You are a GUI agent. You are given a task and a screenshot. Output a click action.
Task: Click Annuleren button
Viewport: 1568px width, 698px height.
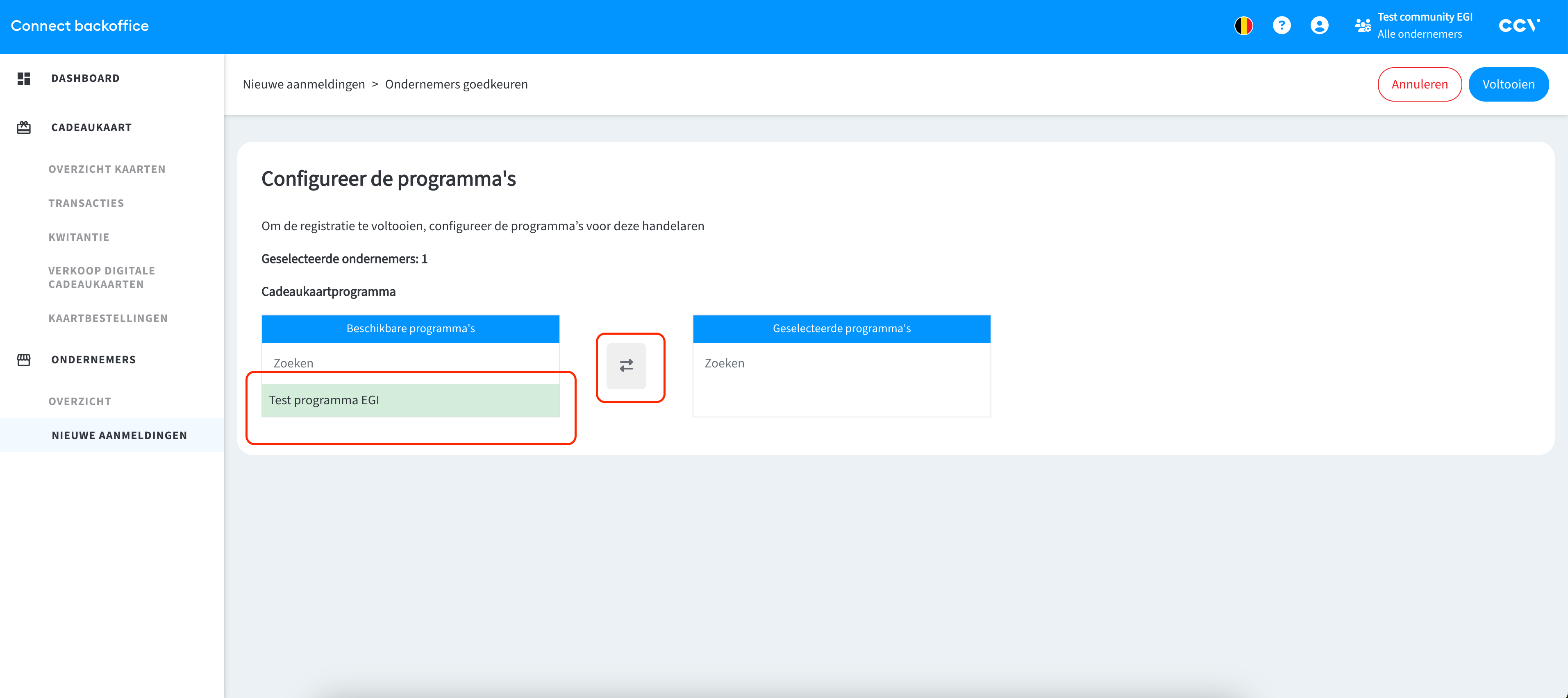1419,85
